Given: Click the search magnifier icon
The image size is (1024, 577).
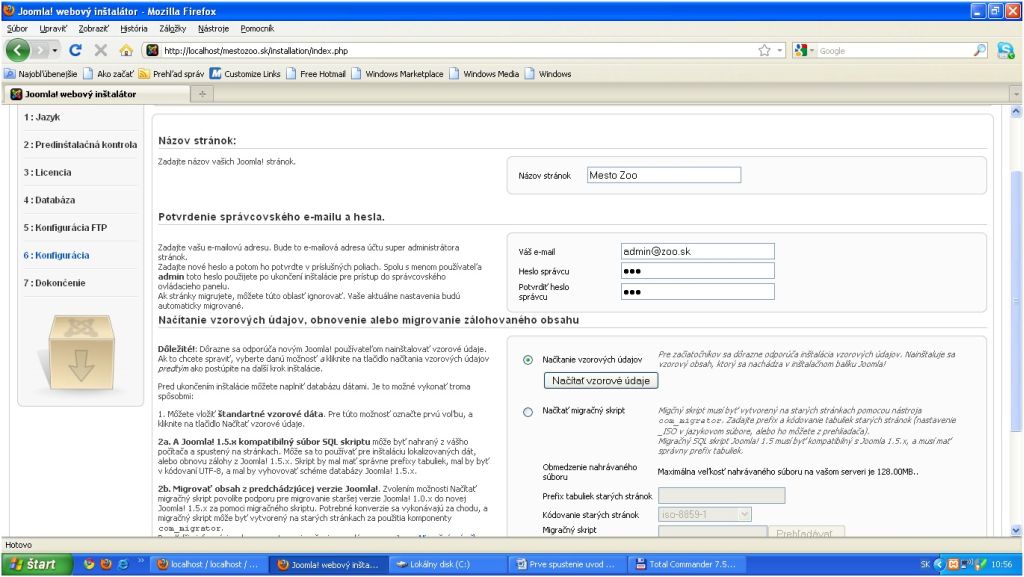Looking at the screenshot, I should tap(980, 50).
